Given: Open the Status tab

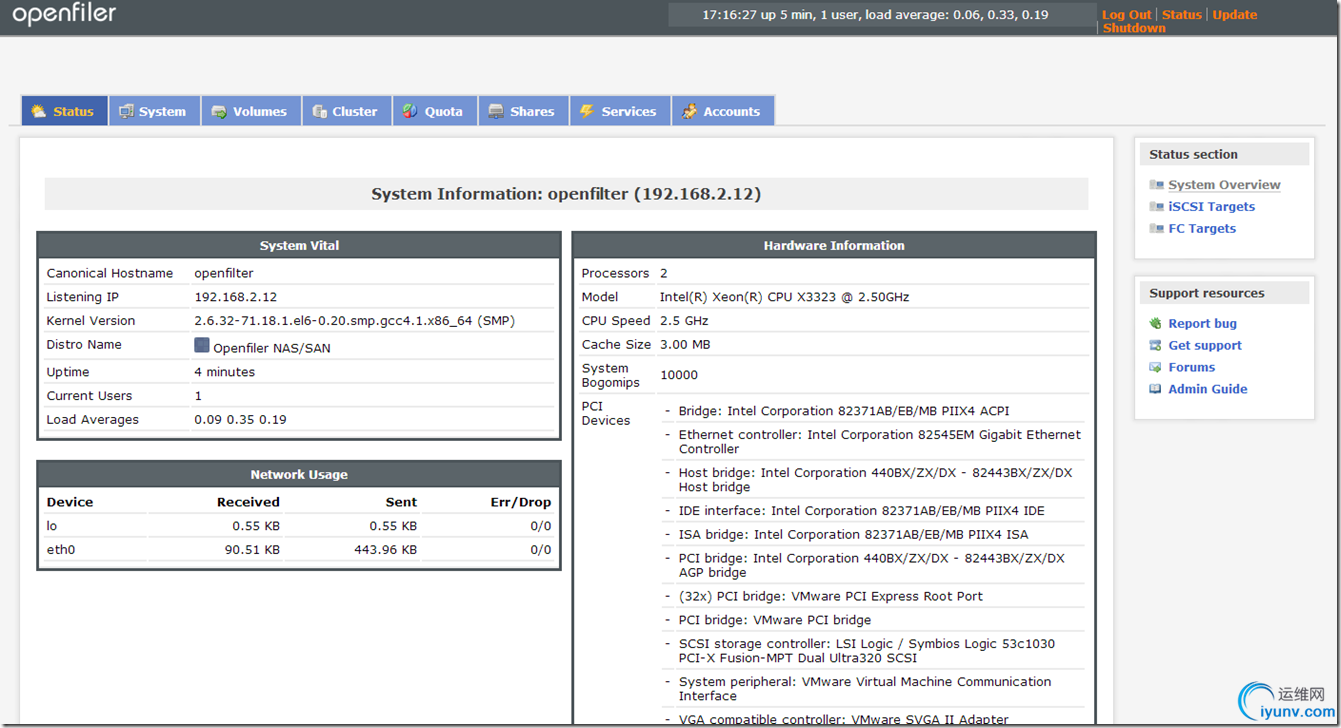Looking at the screenshot, I should [65, 111].
